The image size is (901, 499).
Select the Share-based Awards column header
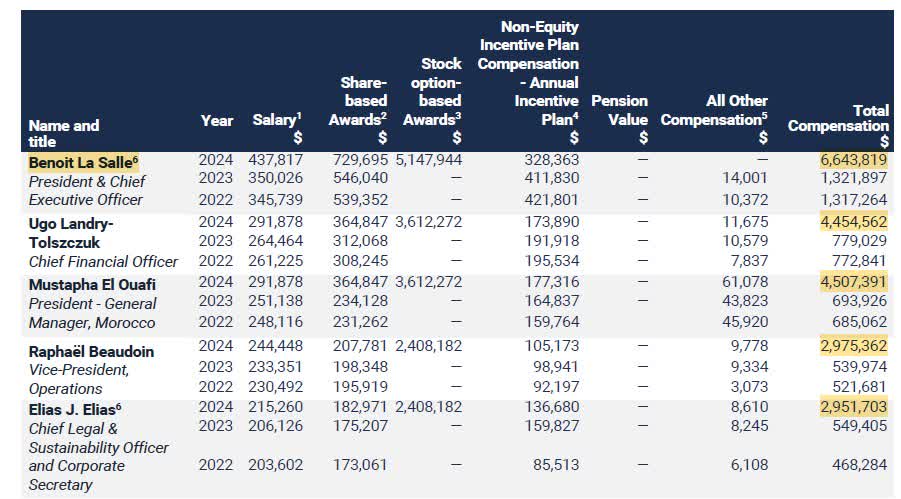click(x=357, y=110)
